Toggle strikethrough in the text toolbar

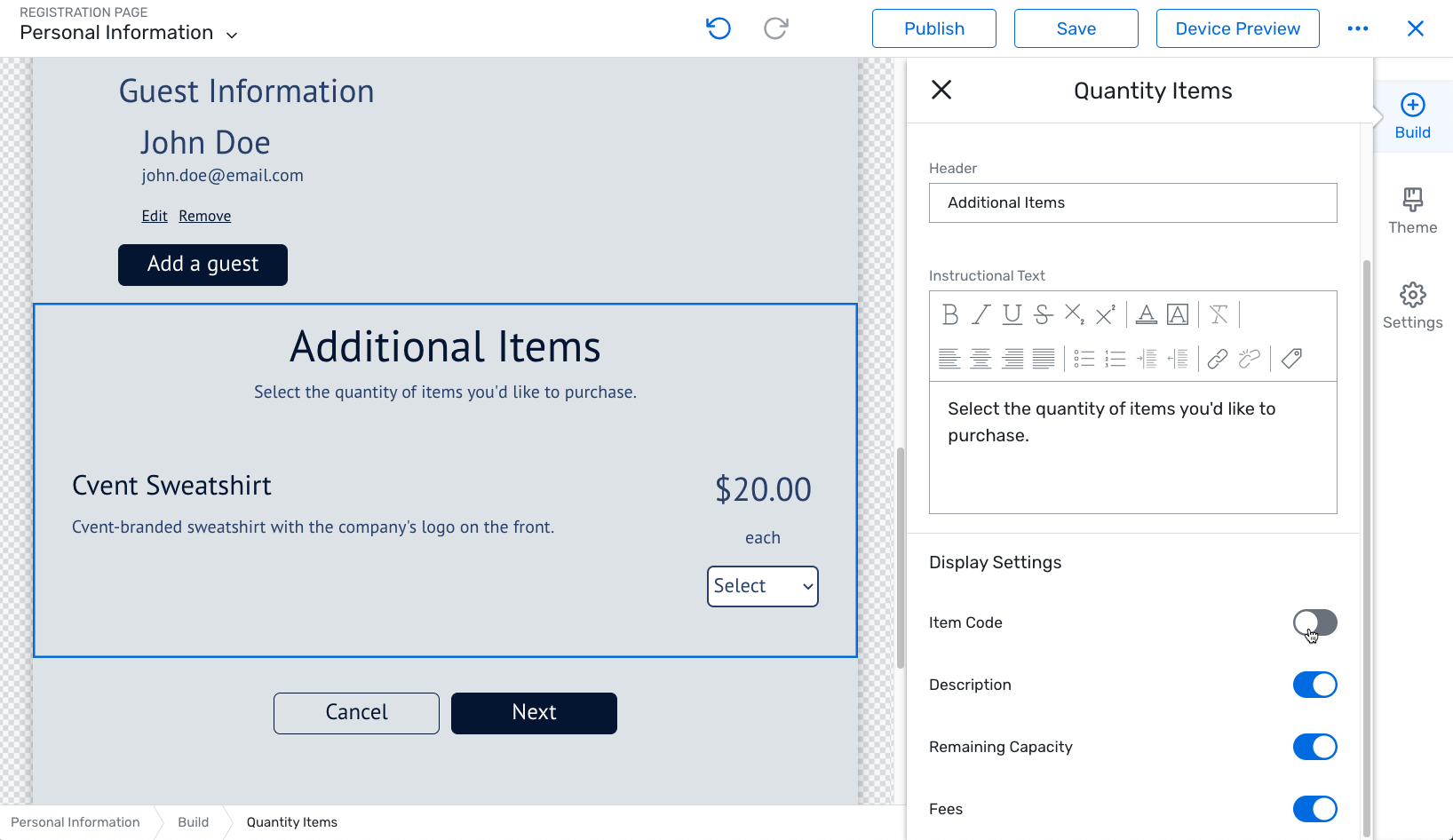pos(1042,314)
